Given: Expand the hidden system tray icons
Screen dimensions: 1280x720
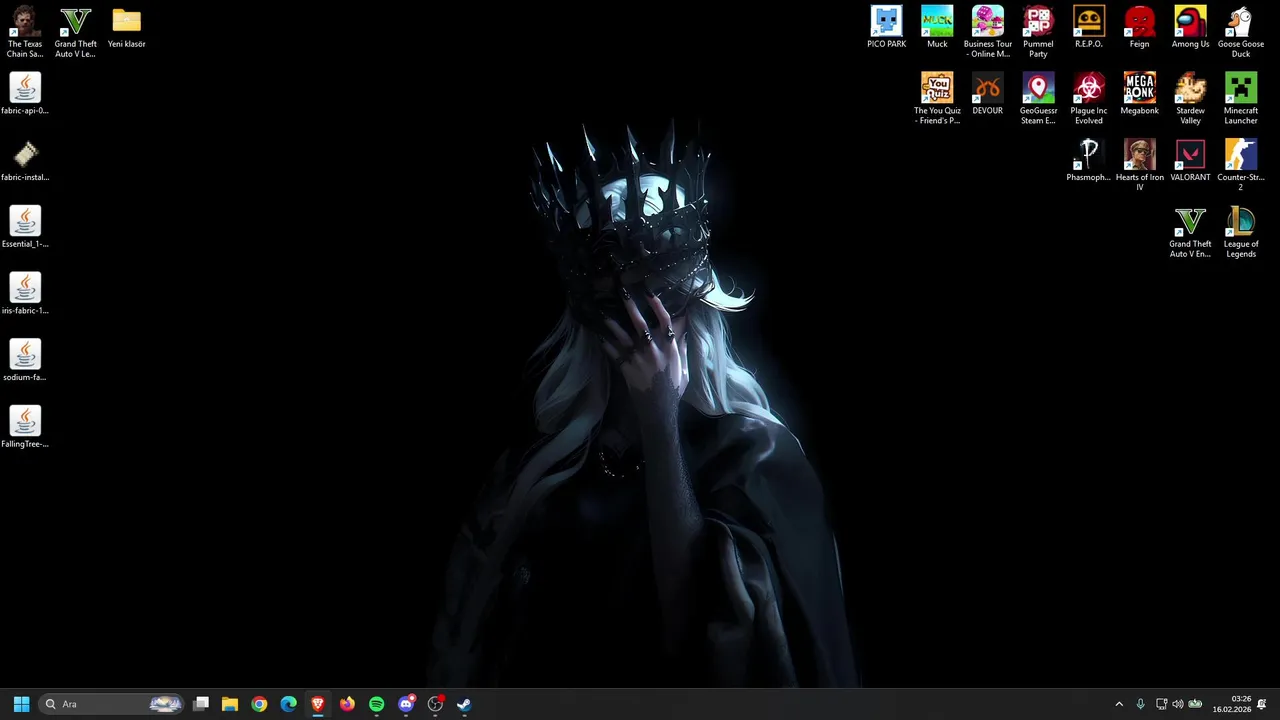Looking at the screenshot, I should (x=1119, y=704).
